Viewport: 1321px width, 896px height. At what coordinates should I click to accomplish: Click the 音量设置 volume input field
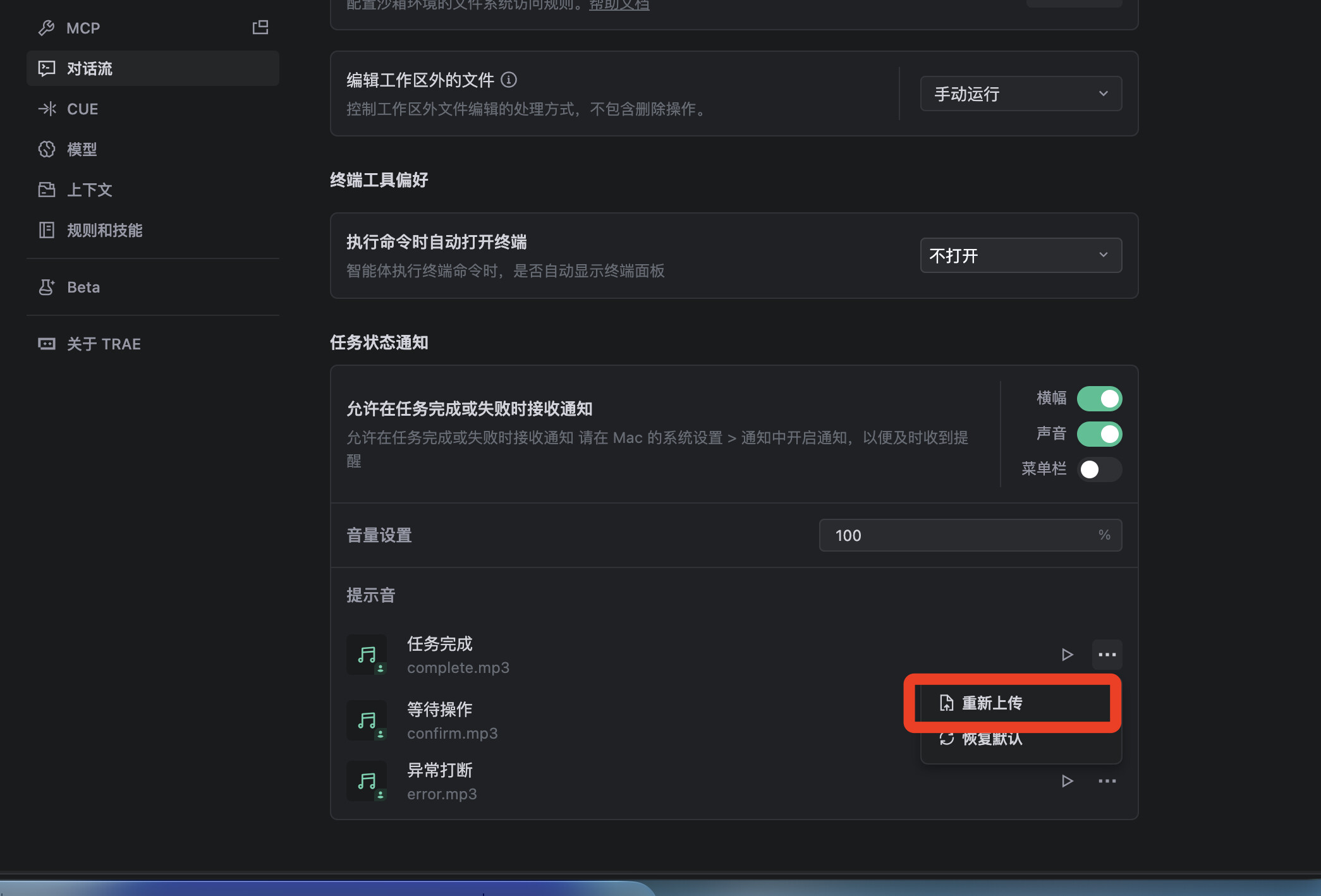(x=970, y=535)
